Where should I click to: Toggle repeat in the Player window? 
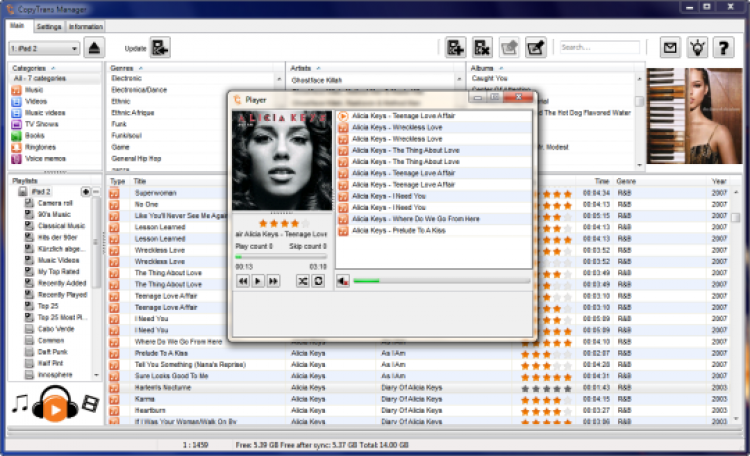coord(318,281)
